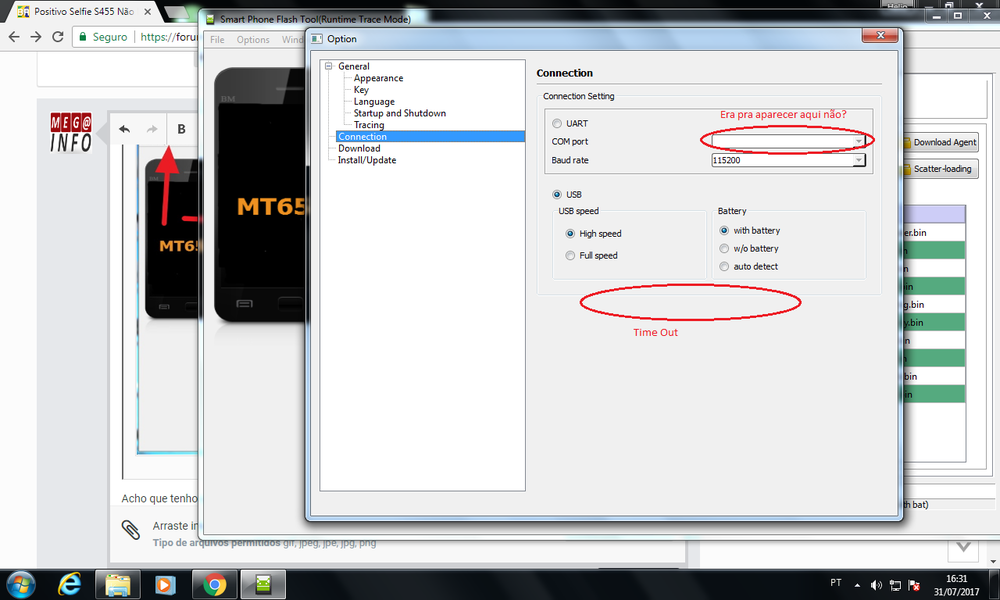
Task: Toggle bold formatting in forum editor
Action: pyautogui.click(x=181, y=129)
